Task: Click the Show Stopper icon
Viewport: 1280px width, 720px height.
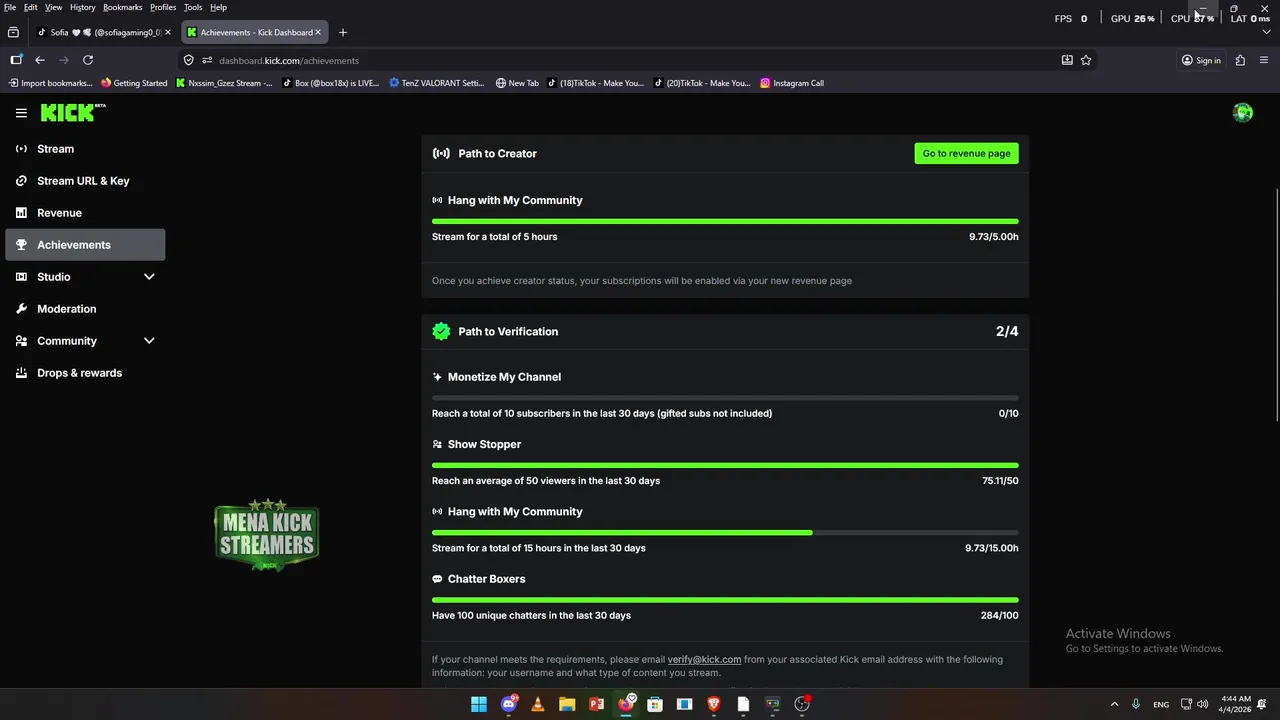Action: point(437,444)
